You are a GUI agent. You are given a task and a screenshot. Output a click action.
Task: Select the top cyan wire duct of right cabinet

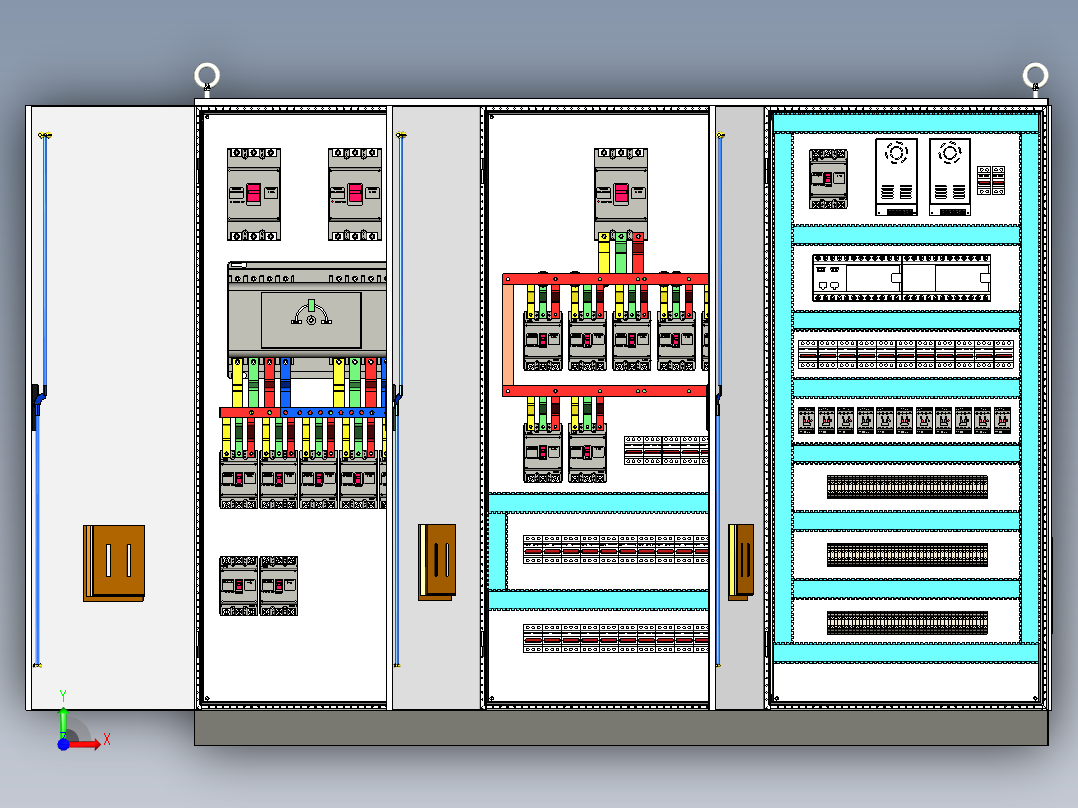[906, 123]
